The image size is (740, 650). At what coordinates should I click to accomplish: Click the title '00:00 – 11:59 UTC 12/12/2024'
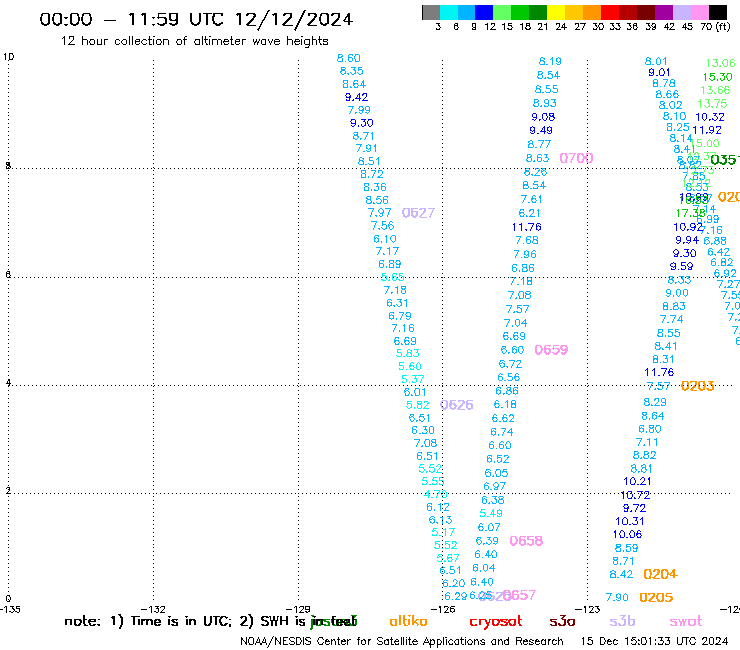196,19
